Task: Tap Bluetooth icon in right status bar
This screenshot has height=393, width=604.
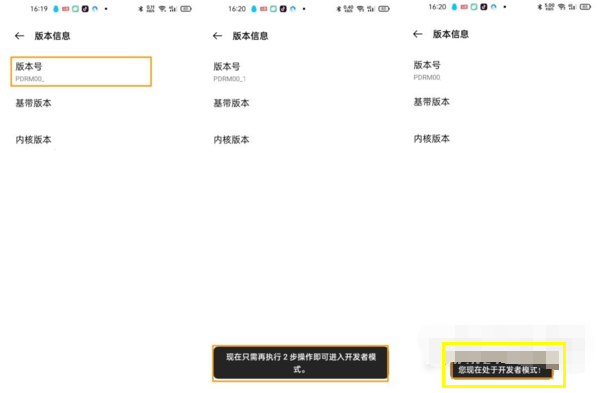Action: click(x=540, y=7)
